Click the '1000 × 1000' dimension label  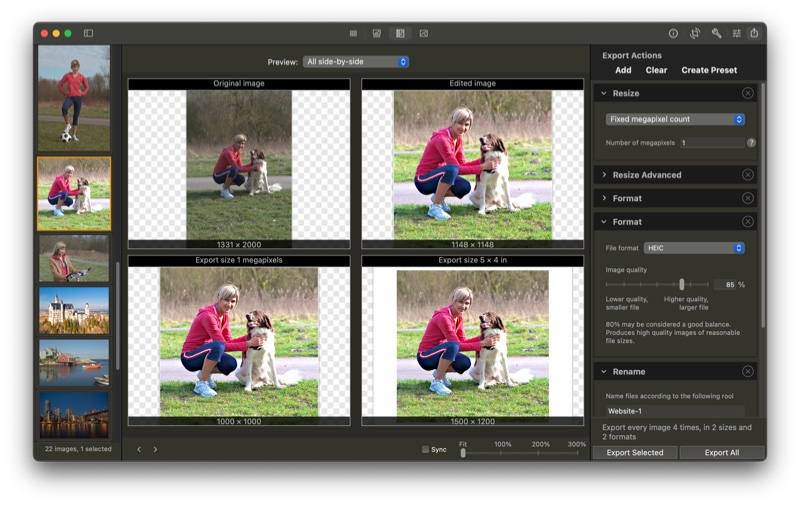(x=239, y=421)
